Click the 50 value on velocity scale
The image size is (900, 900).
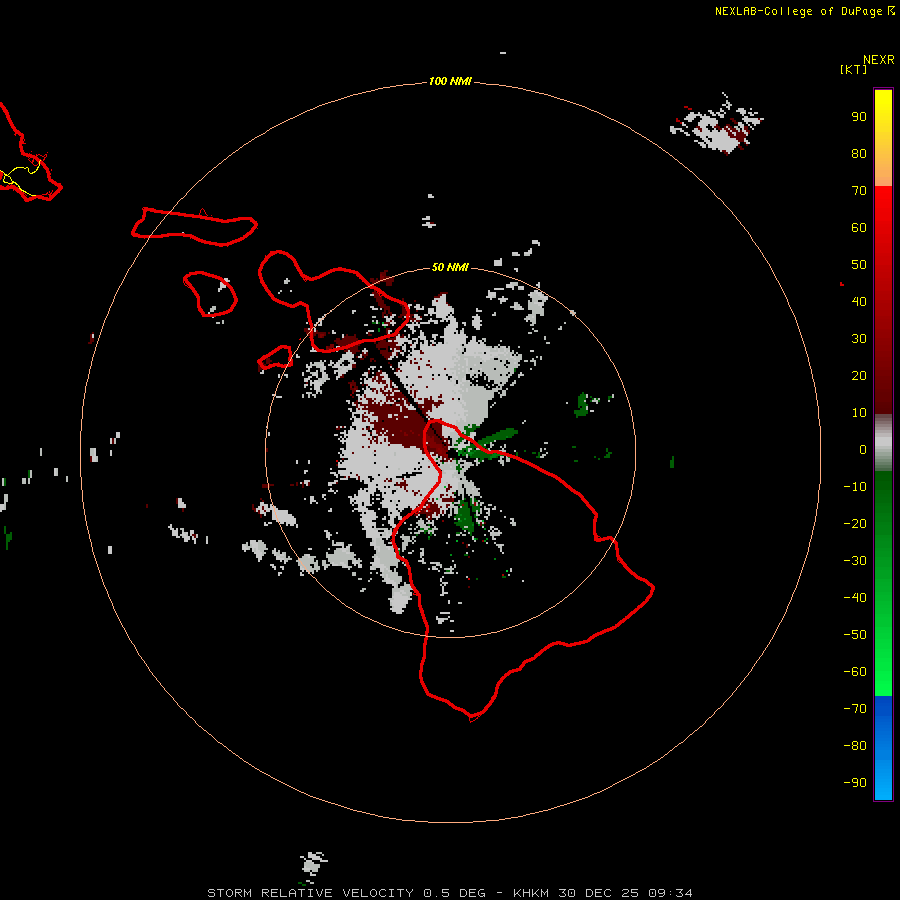pos(859,265)
